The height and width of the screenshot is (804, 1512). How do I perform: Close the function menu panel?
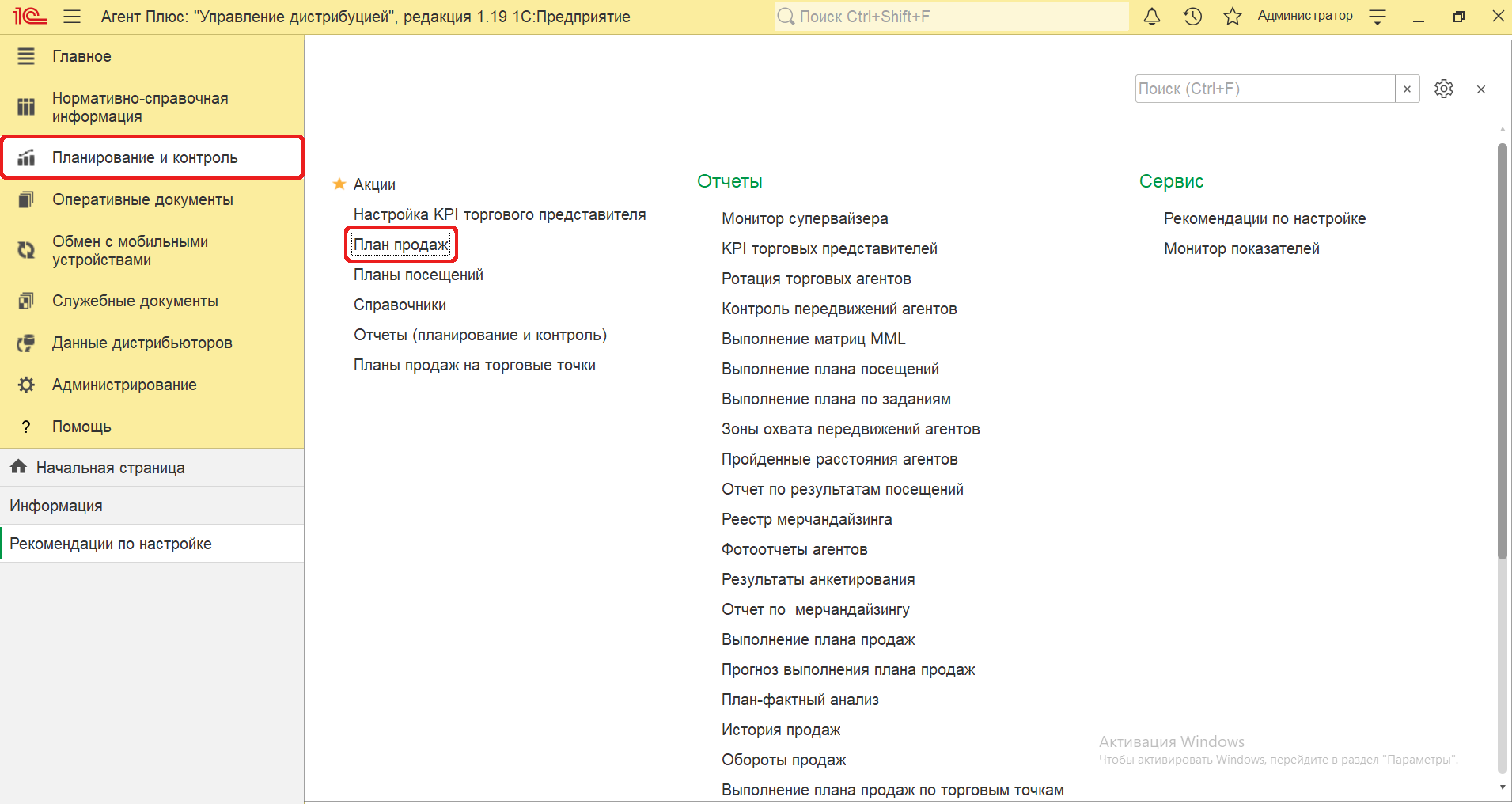(x=1480, y=89)
